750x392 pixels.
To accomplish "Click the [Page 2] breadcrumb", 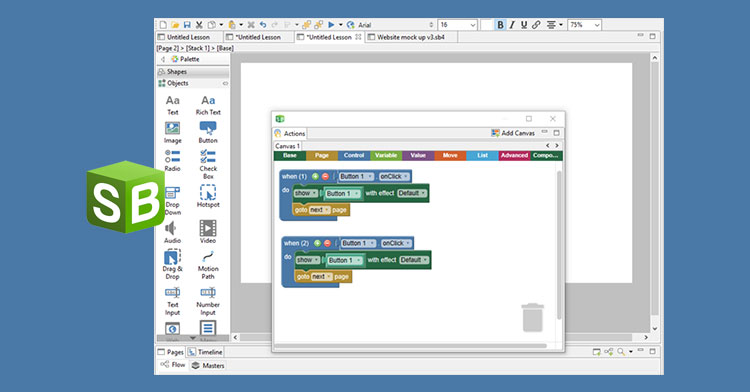I will [167, 48].
